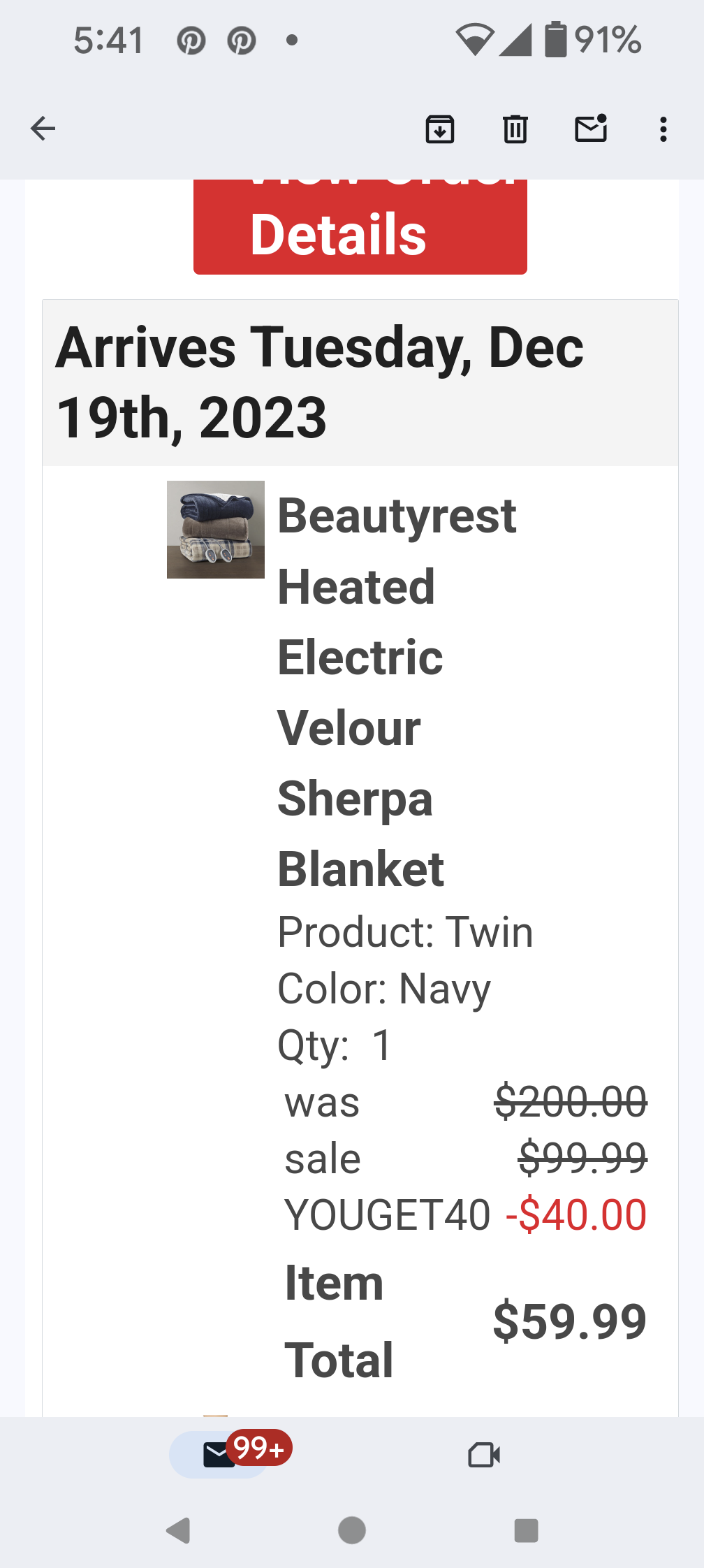Switch to the Mail tab with 99+ badge

pyautogui.click(x=219, y=1455)
